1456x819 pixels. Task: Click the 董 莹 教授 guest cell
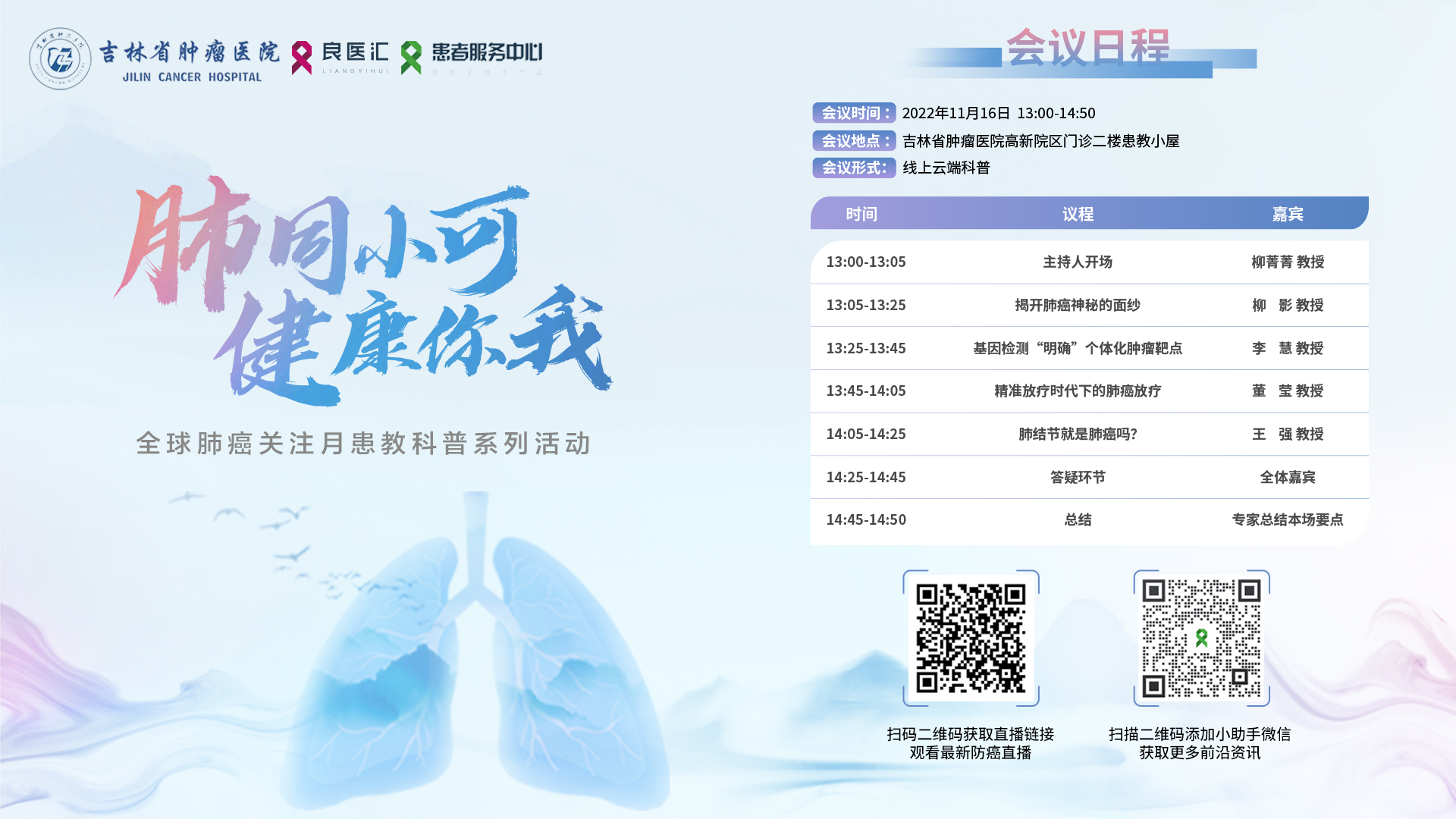[x=1288, y=391]
